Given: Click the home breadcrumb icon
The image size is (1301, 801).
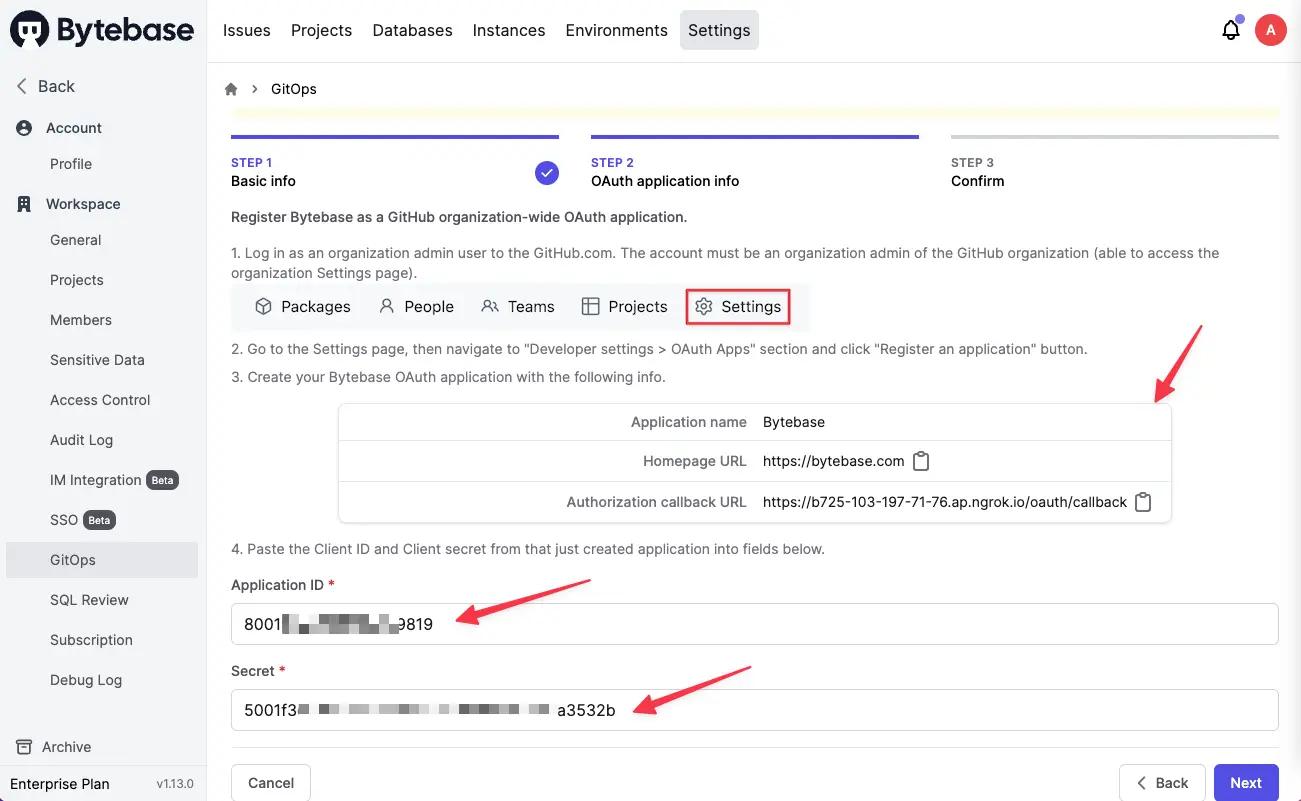Looking at the screenshot, I should (x=231, y=88).
